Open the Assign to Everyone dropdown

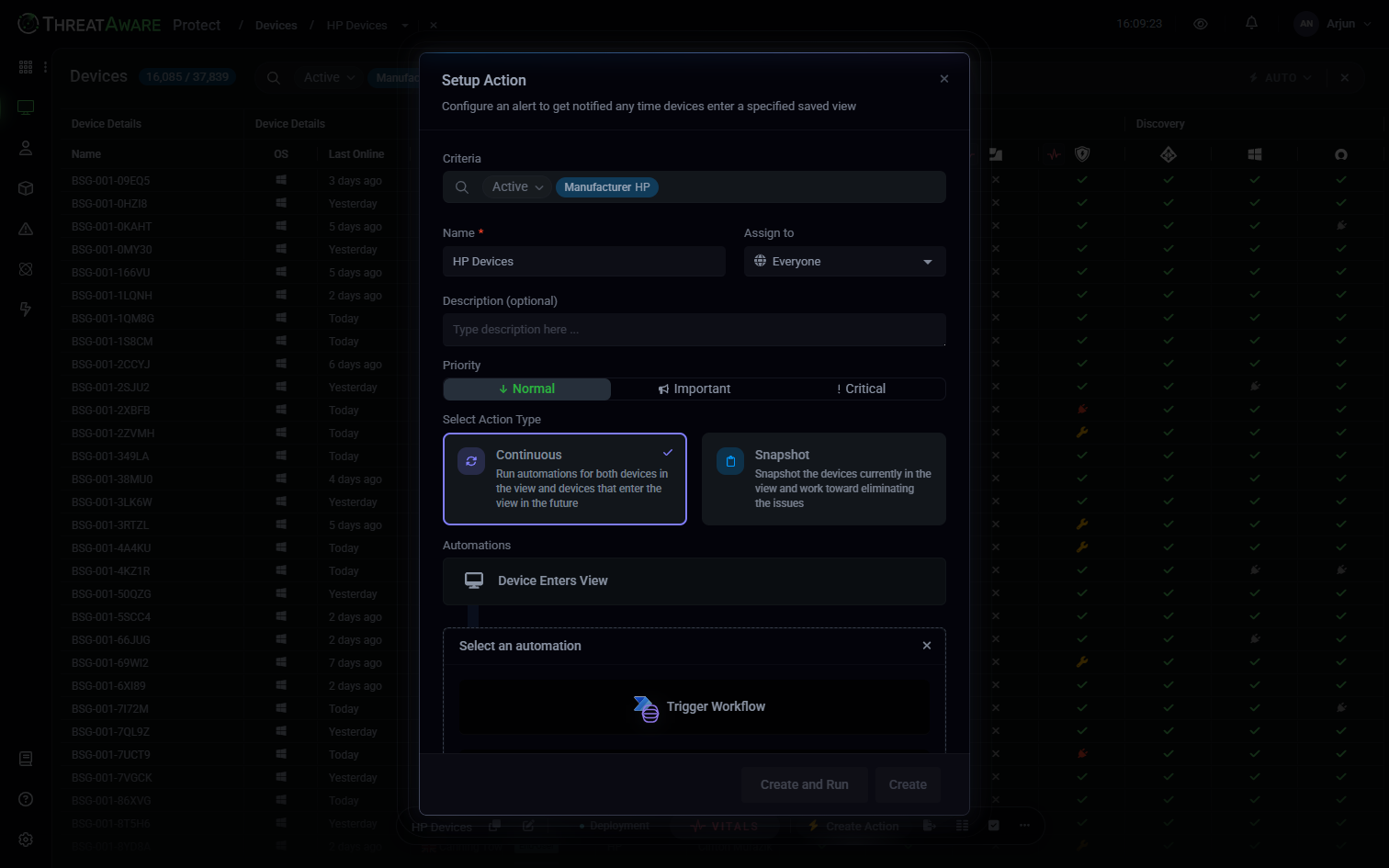pyautogui.click(x=844, y=262)
